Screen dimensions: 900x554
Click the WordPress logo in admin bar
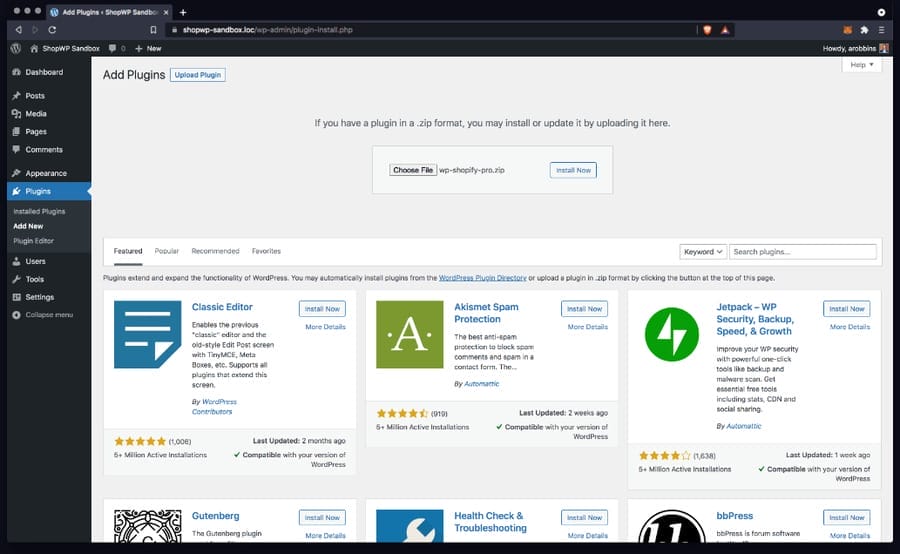16,48
